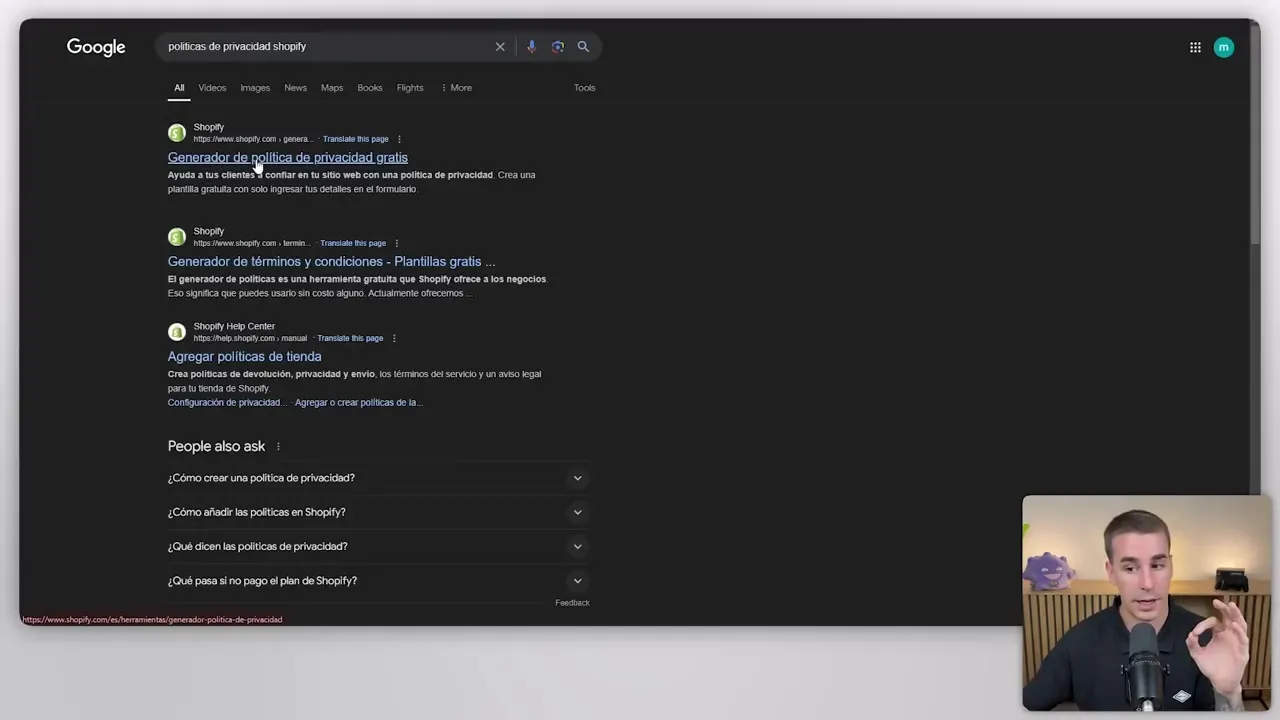
Task: Open 'Agregar políticas de tienda' result
Action: pos(244,356)
